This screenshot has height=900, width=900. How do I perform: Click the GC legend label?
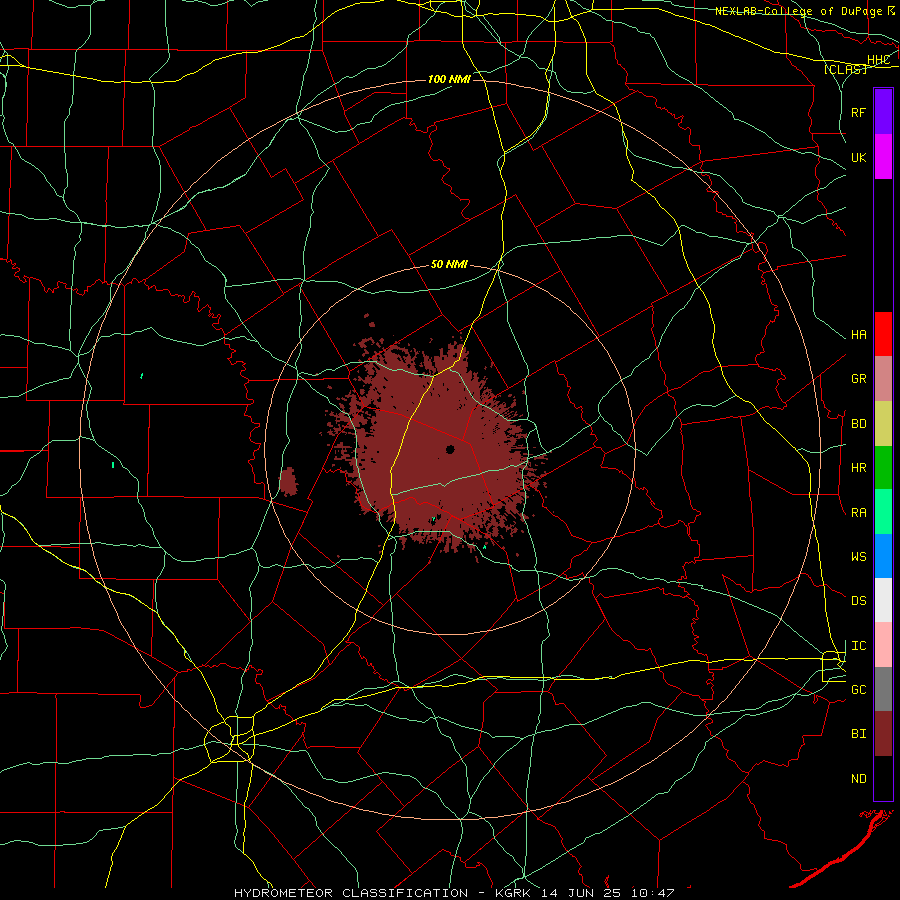[x=858, y=689]
